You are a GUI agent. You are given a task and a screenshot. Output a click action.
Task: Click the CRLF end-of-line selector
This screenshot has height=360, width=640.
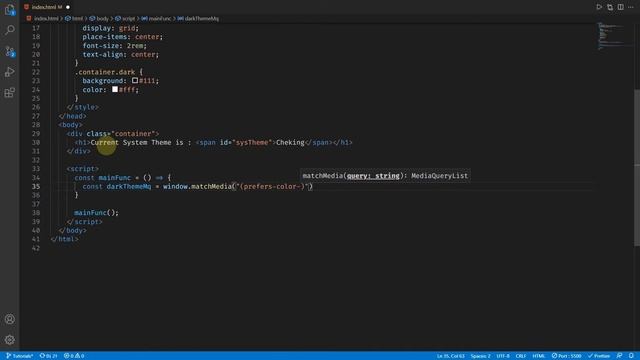[521, 356]
